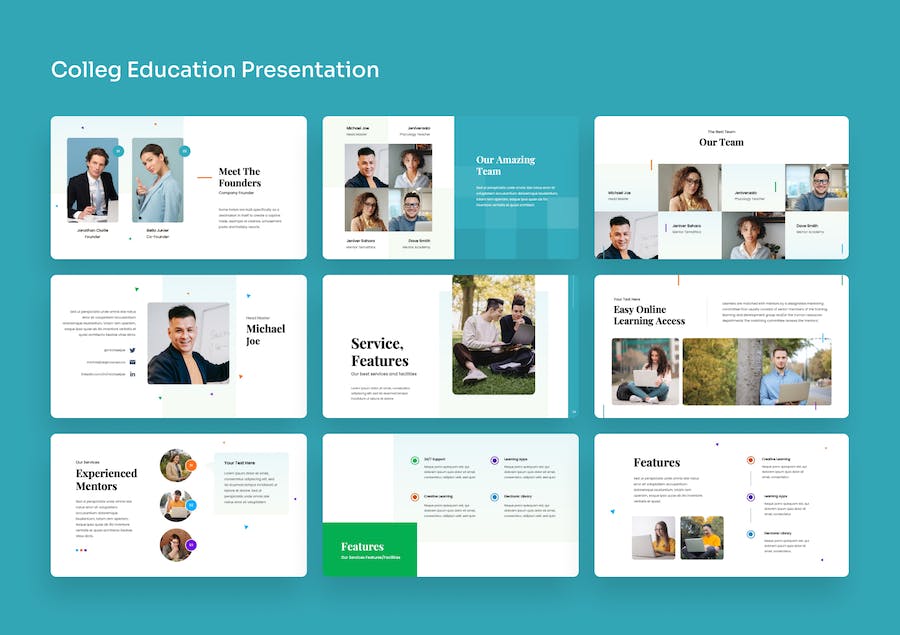The image size is (900, 635).
Task: Click the purple number badge on third mentor photo
Action: [x=191, y=545]
